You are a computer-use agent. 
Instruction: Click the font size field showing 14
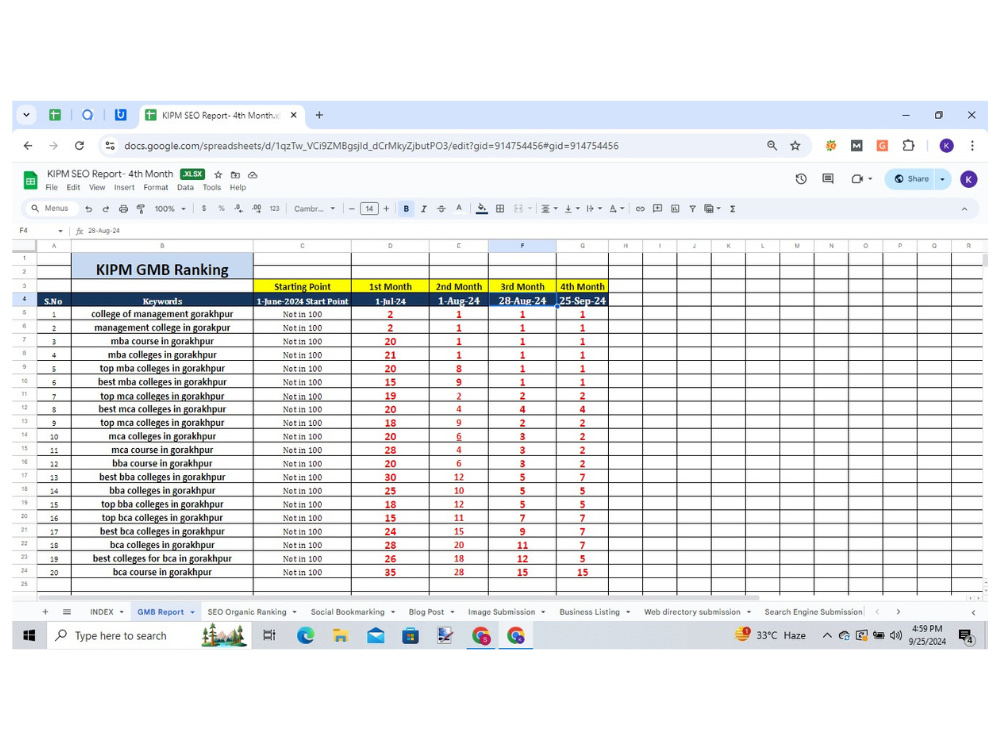pyautogui.click(x=369, y=209)
